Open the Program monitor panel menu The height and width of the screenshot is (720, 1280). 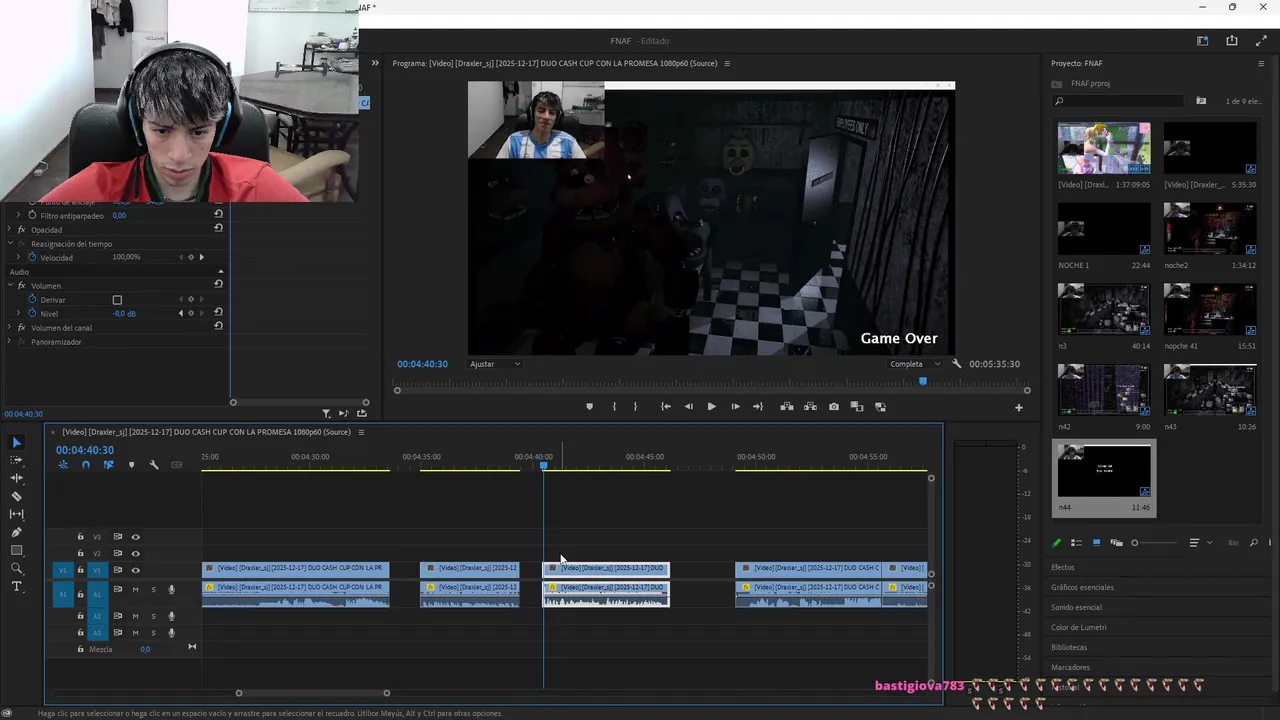click(x=727, y=64)
